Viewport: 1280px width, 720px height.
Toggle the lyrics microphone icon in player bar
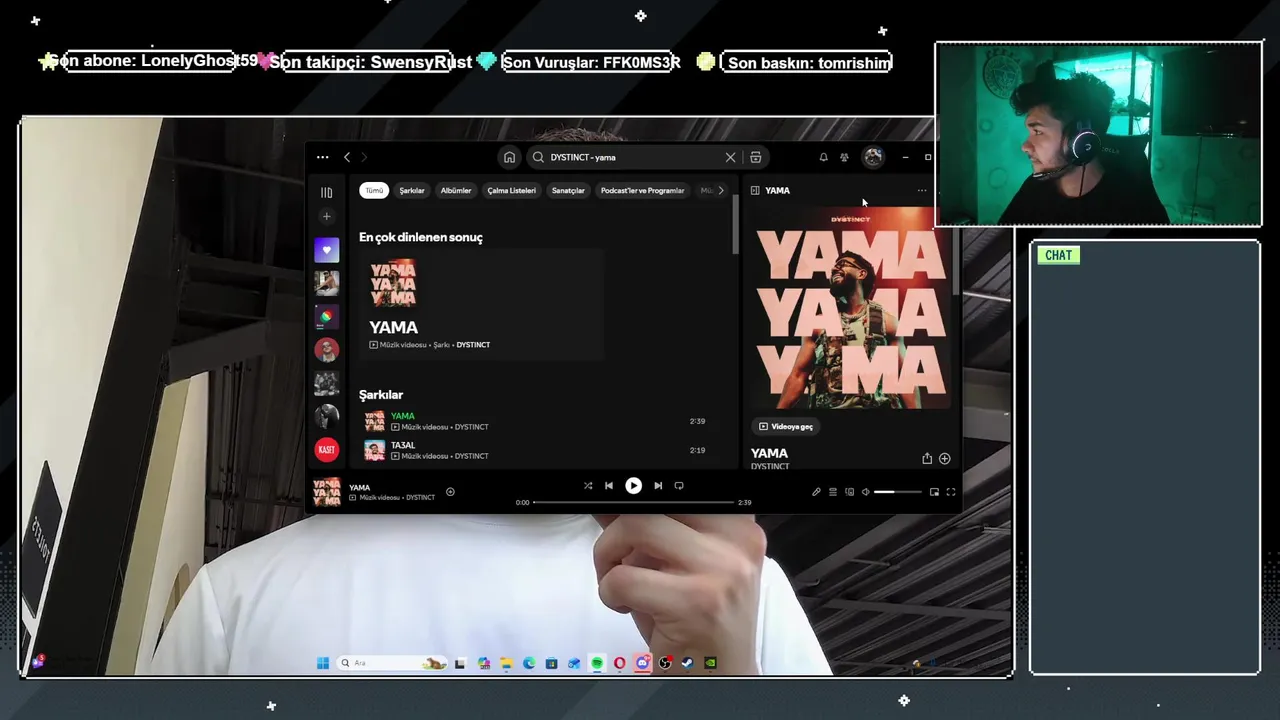tap(816, 492)
